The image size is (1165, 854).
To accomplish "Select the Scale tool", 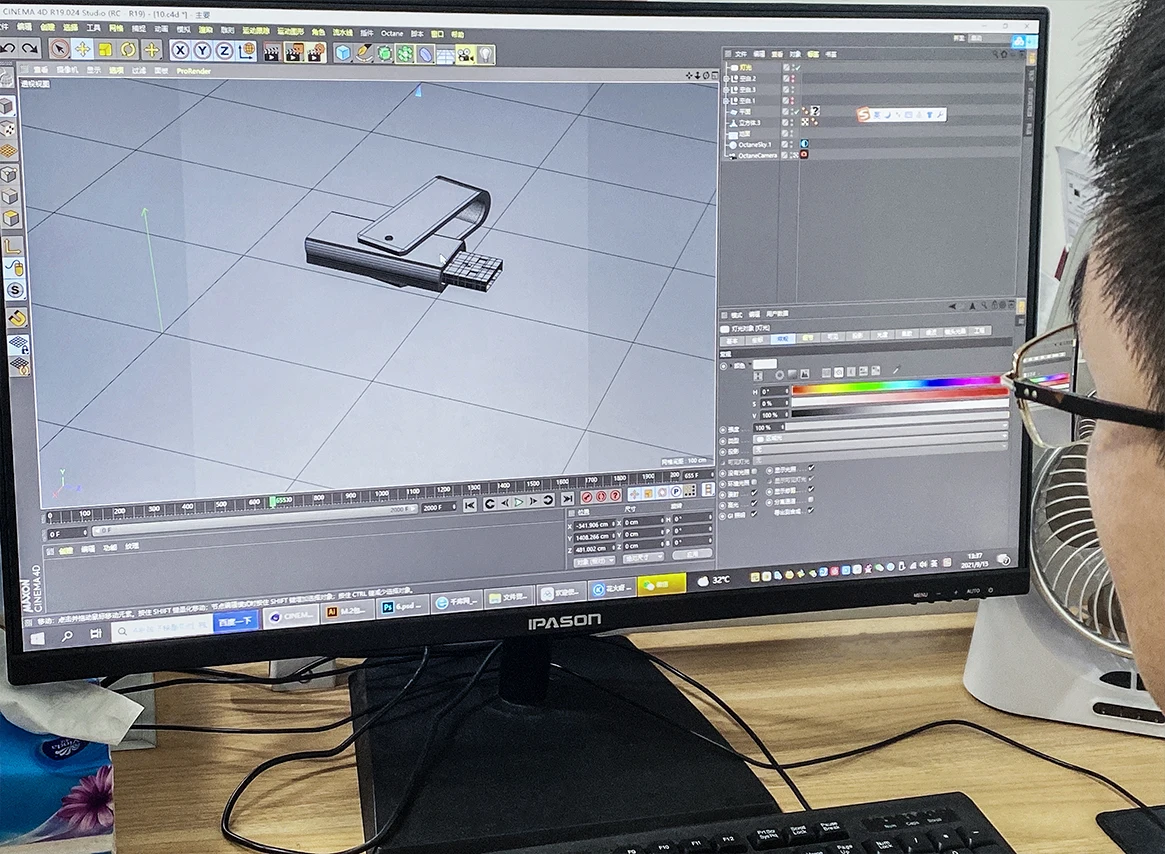I will (x=105, y=50).
